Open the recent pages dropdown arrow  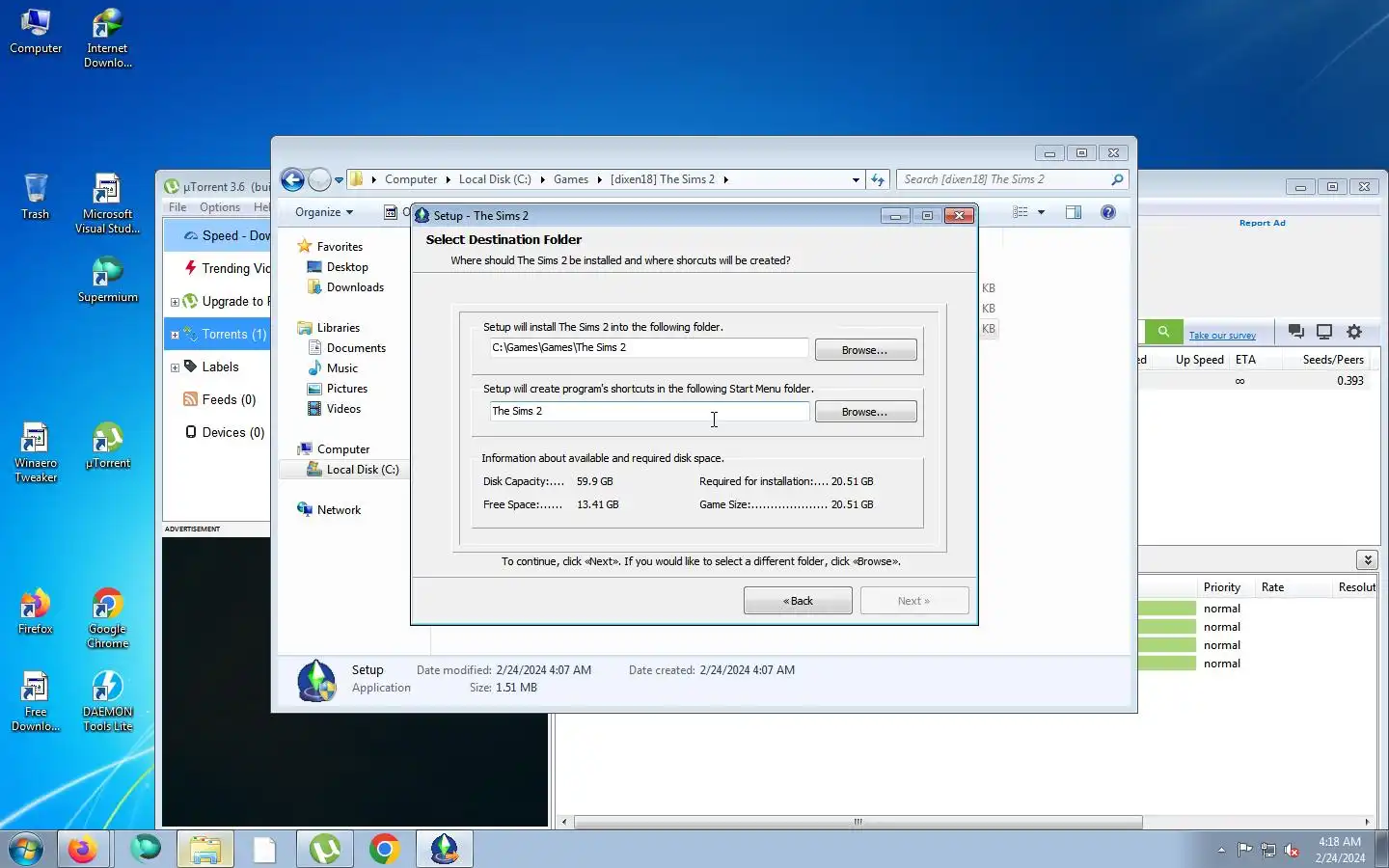point(339,180)
